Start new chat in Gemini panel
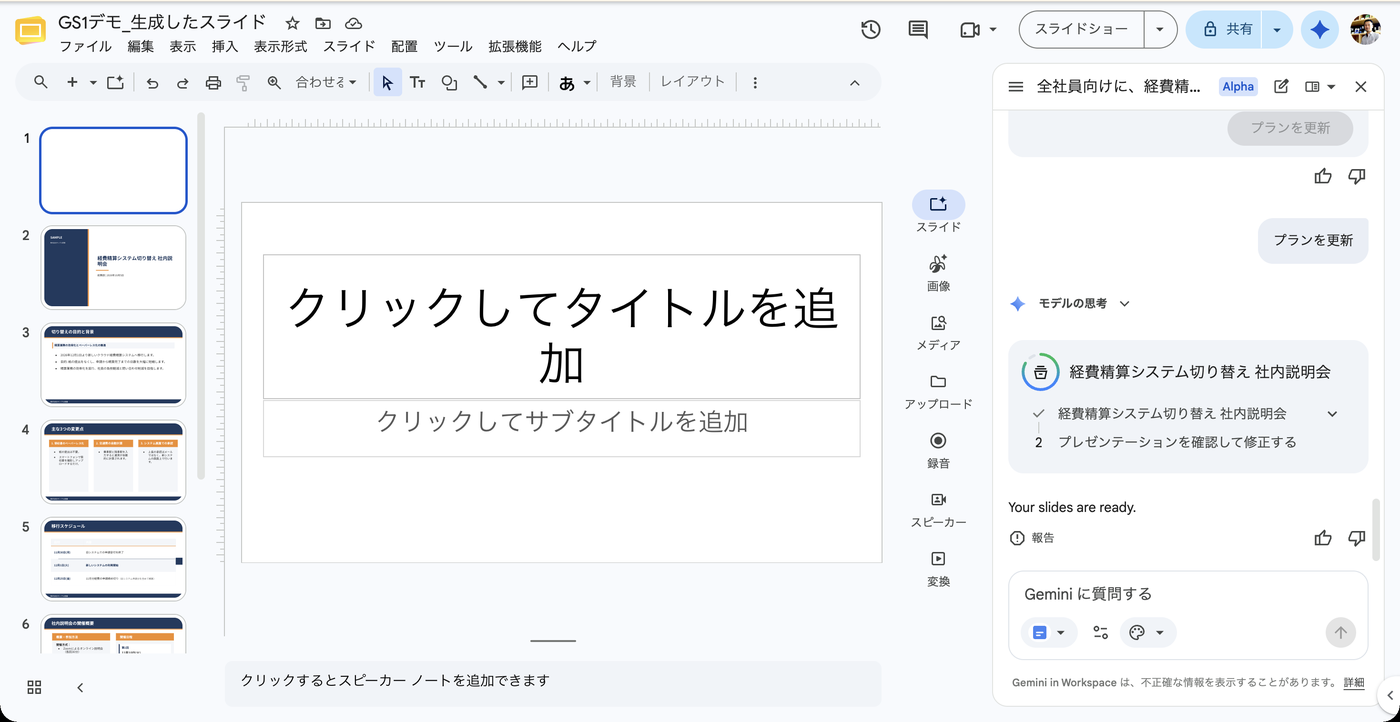Viewport: 1400px width, 722px height. click(1281, 87)
